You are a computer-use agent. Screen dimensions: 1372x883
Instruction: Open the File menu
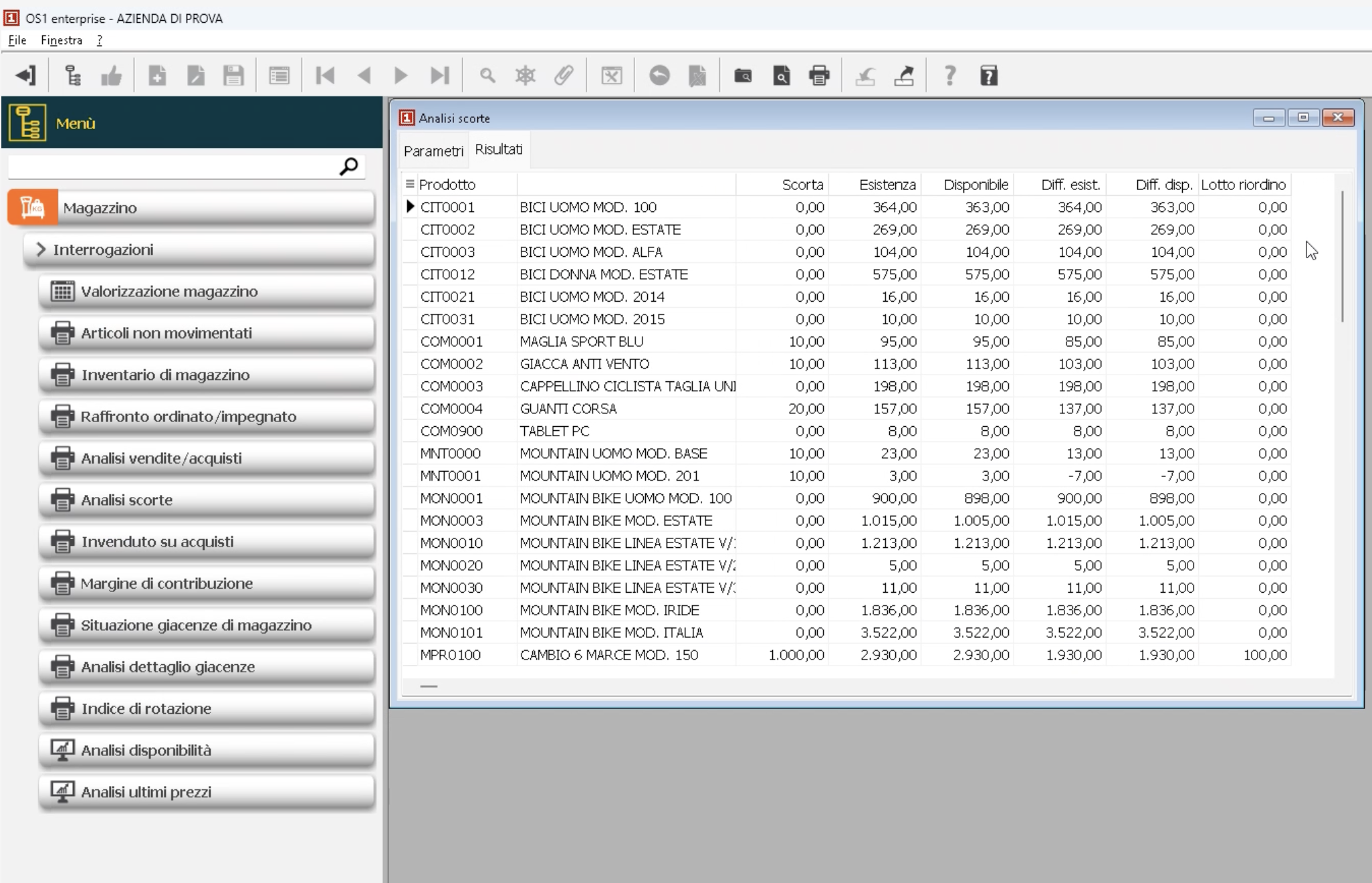[x=17, y=40]
